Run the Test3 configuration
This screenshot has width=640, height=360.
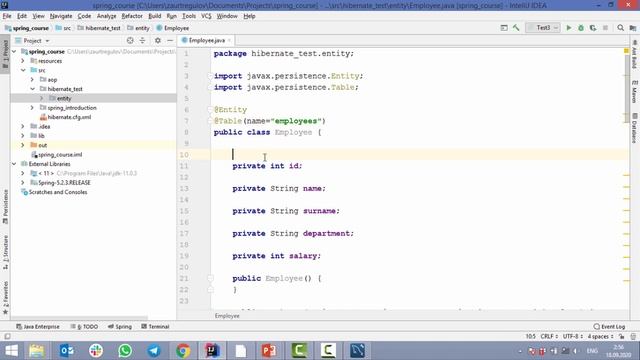click(569, 28)
